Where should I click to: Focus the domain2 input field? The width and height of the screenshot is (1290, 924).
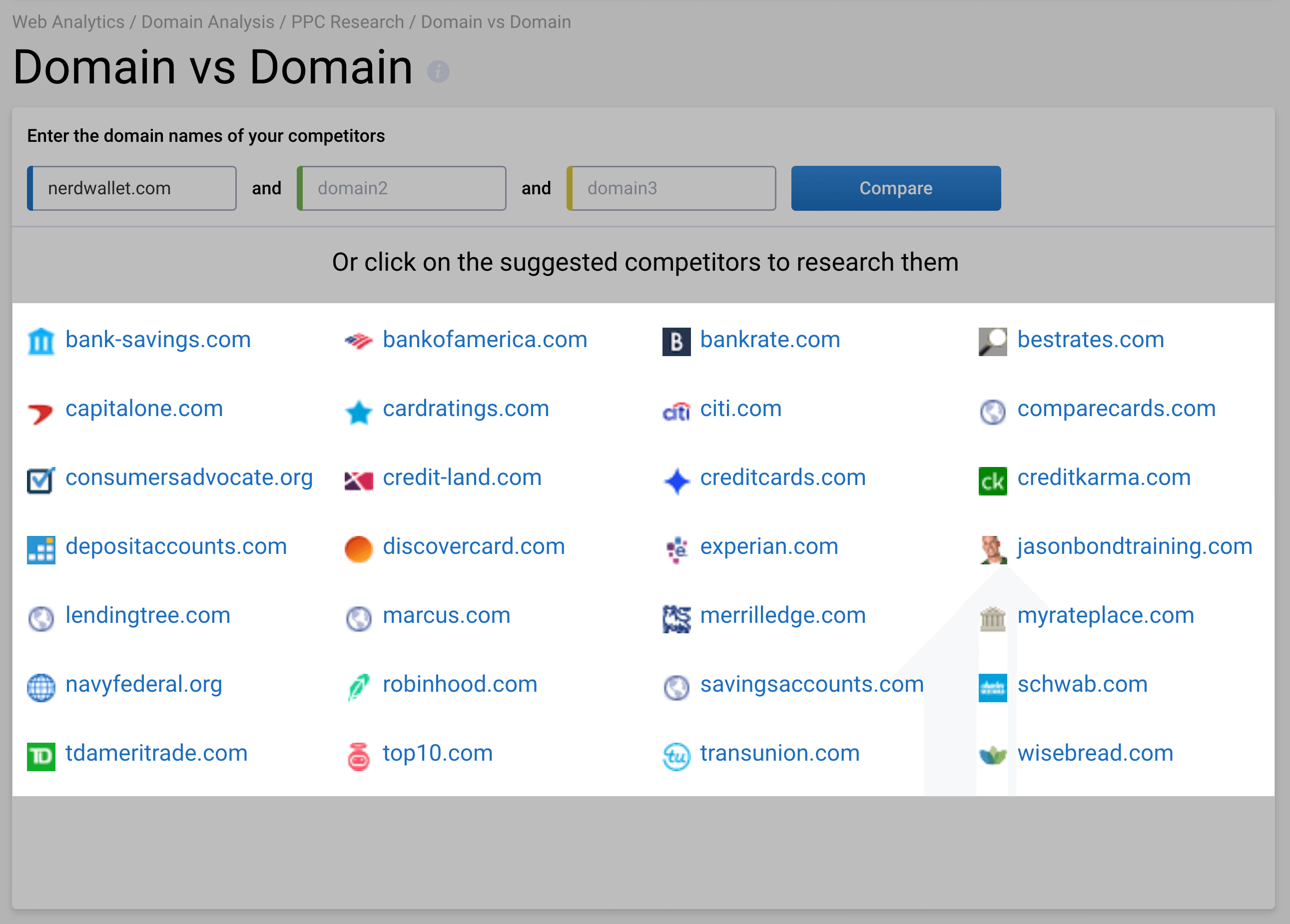coord(401,188)
